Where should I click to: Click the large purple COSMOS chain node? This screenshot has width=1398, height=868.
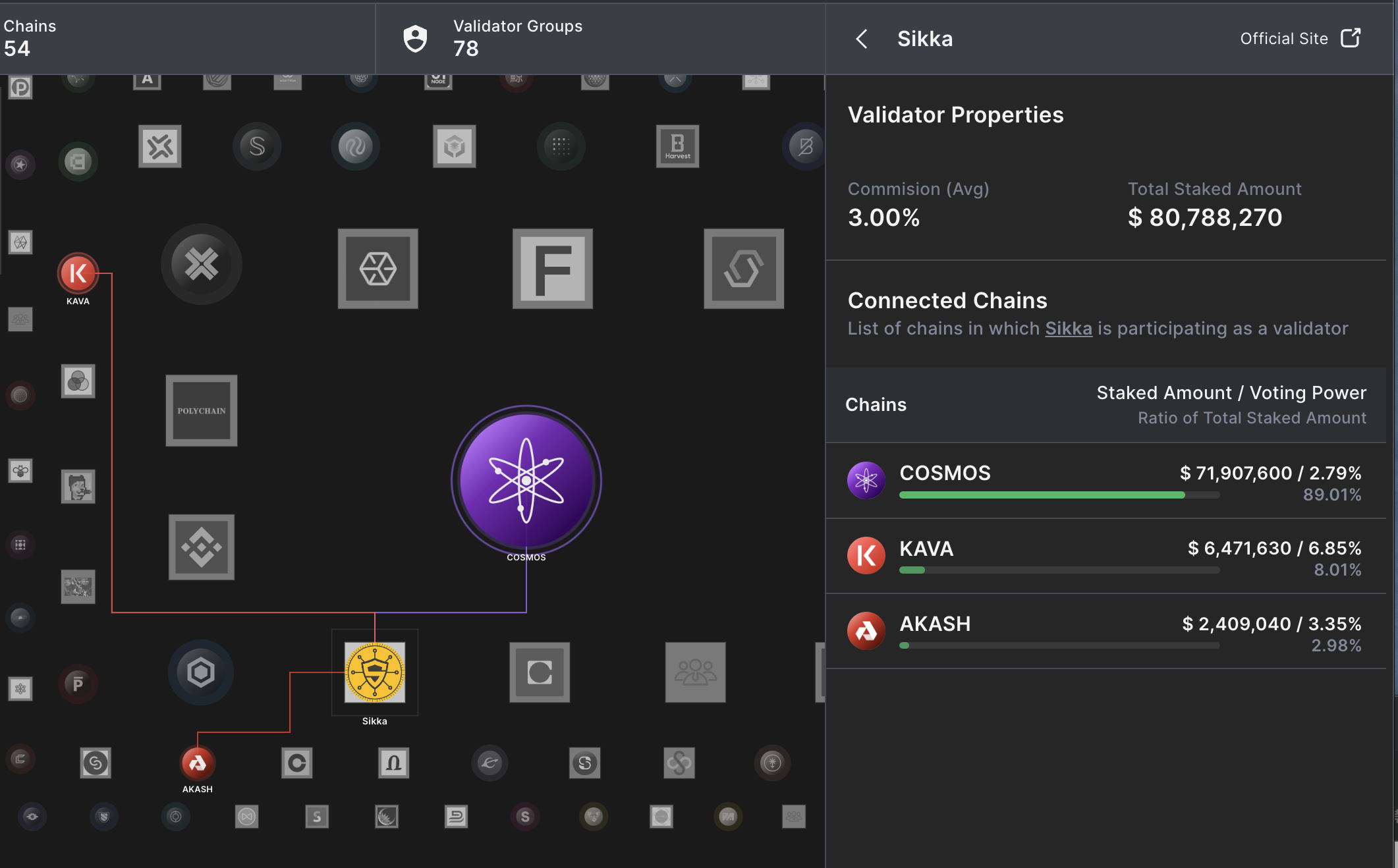[526, 479]
